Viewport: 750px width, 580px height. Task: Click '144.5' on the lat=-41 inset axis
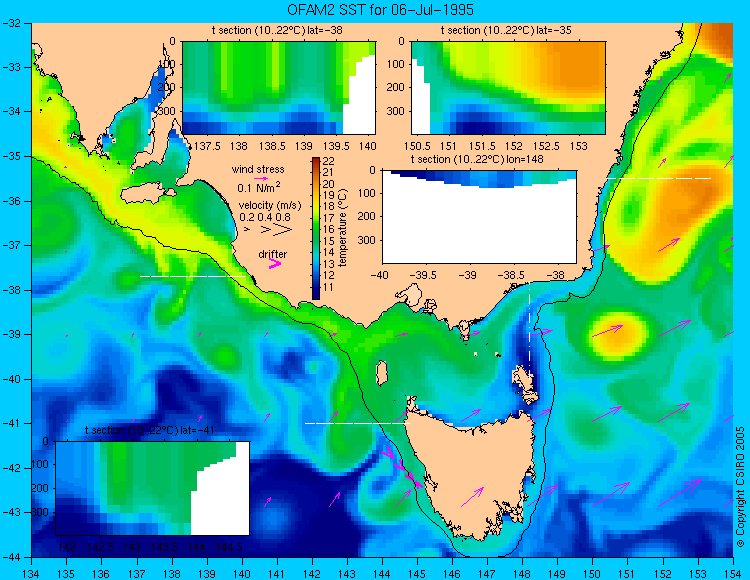click(229, 547)
